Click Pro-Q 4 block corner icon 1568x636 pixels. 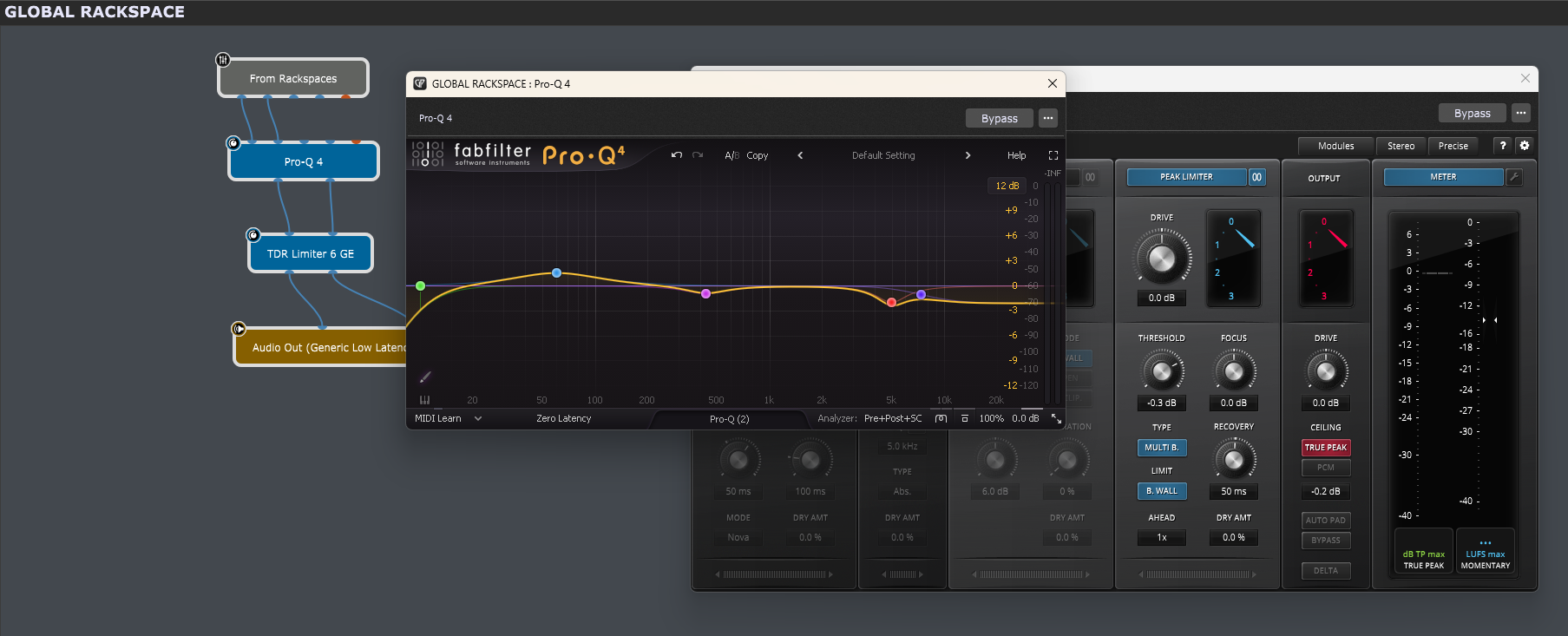(x=233, y=143)
